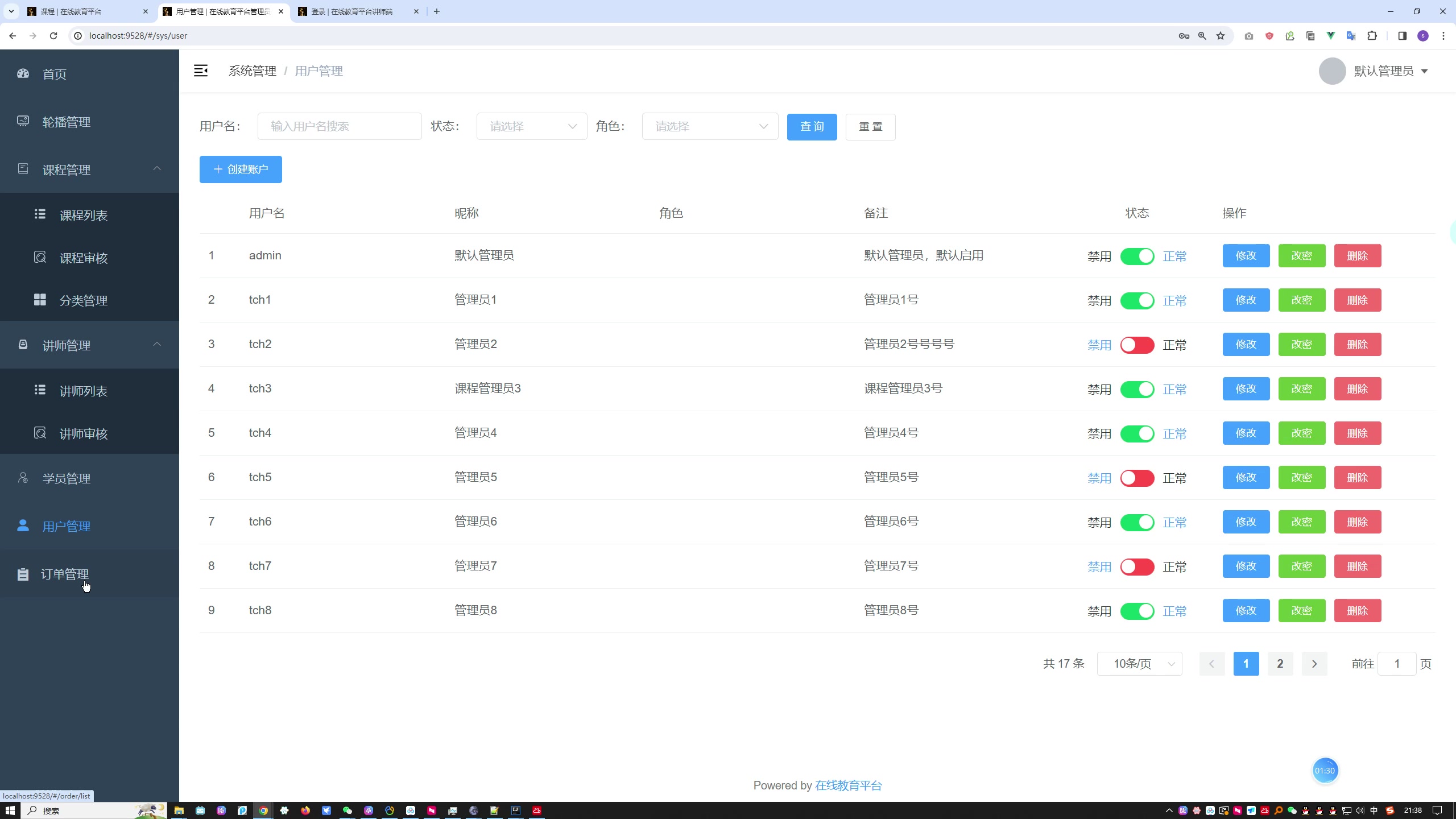The image size is (1456, 819).
Task: Click the 重置 reset button
Action: tap(870, 126)
